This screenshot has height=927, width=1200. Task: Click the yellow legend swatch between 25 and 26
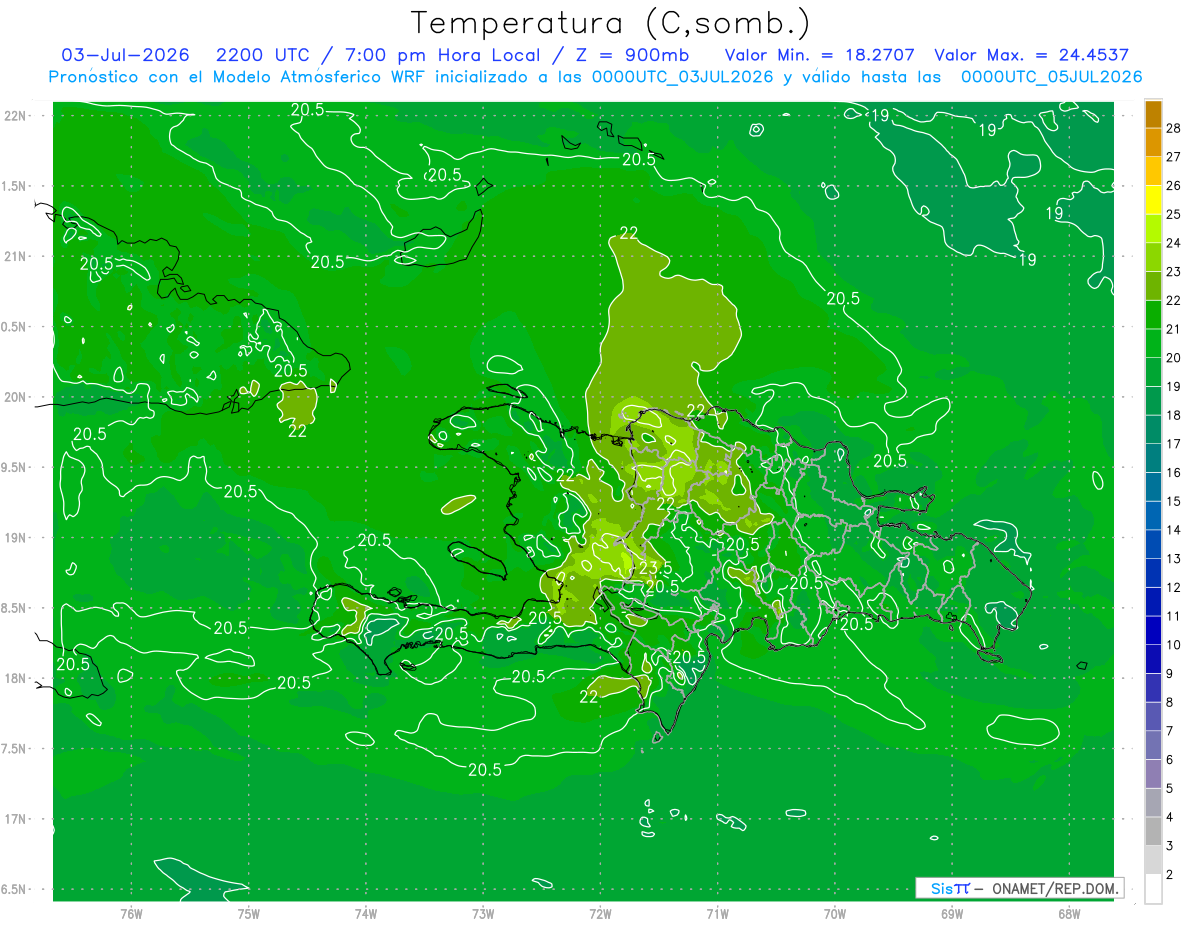coord(1153,200)
